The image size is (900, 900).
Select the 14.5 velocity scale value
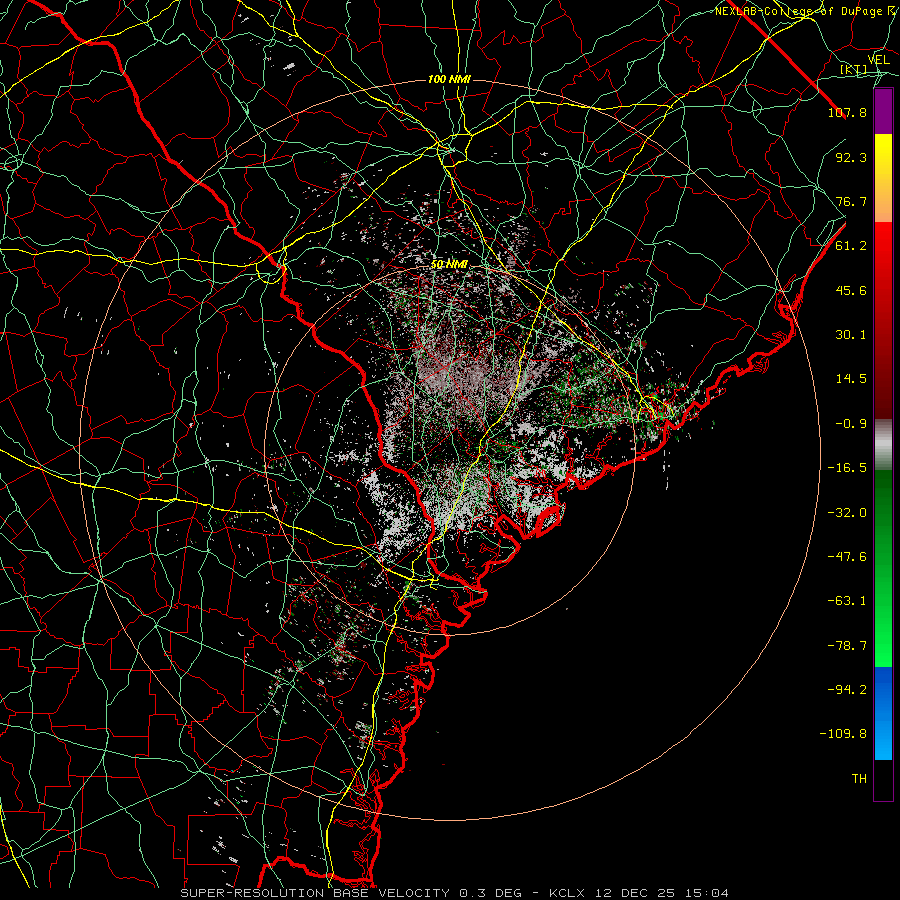click(x=851, y=379)
